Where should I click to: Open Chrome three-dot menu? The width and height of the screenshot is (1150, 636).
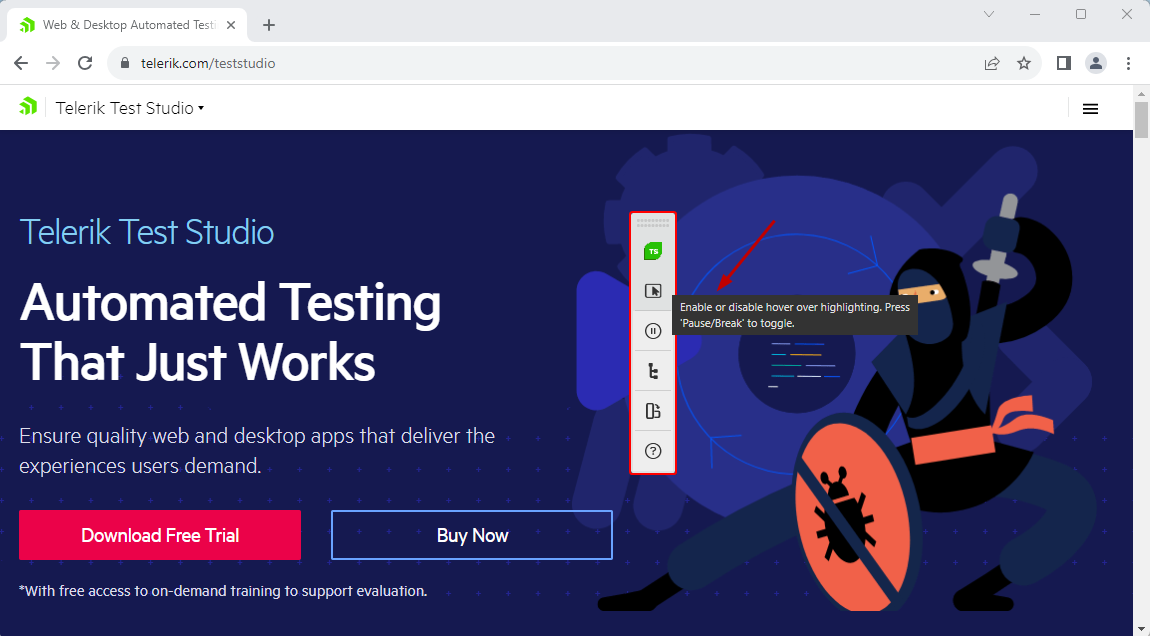click(1128, 63)
